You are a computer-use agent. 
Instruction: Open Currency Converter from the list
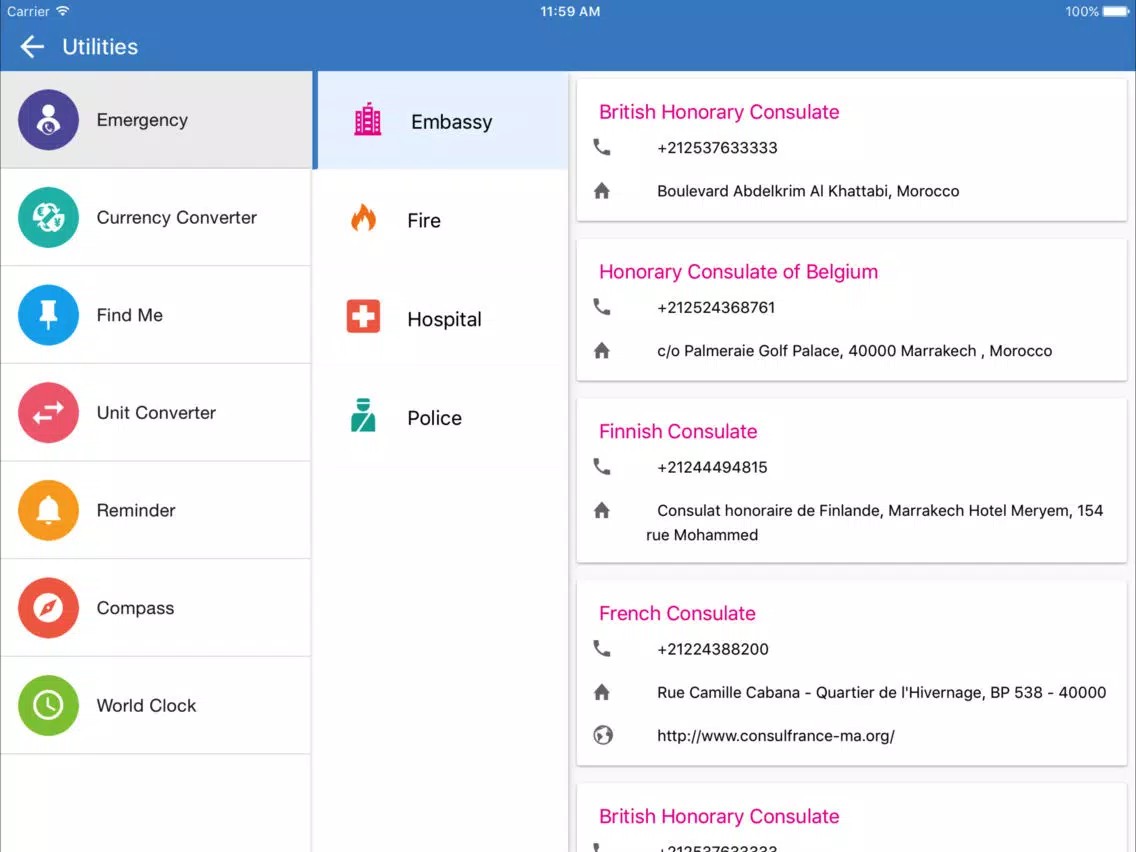point(156,217)
